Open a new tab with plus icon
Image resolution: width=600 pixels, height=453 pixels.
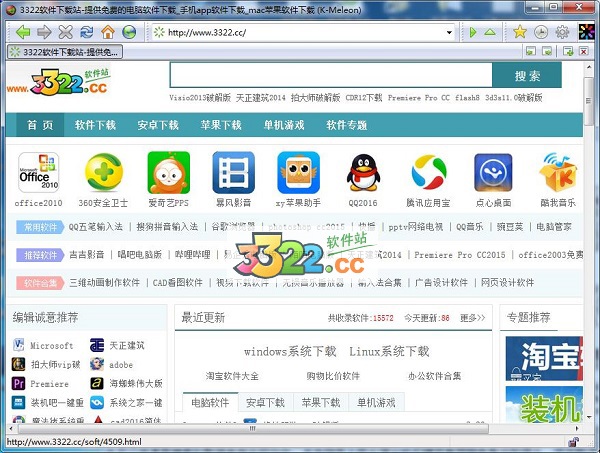tap(568, 51)
